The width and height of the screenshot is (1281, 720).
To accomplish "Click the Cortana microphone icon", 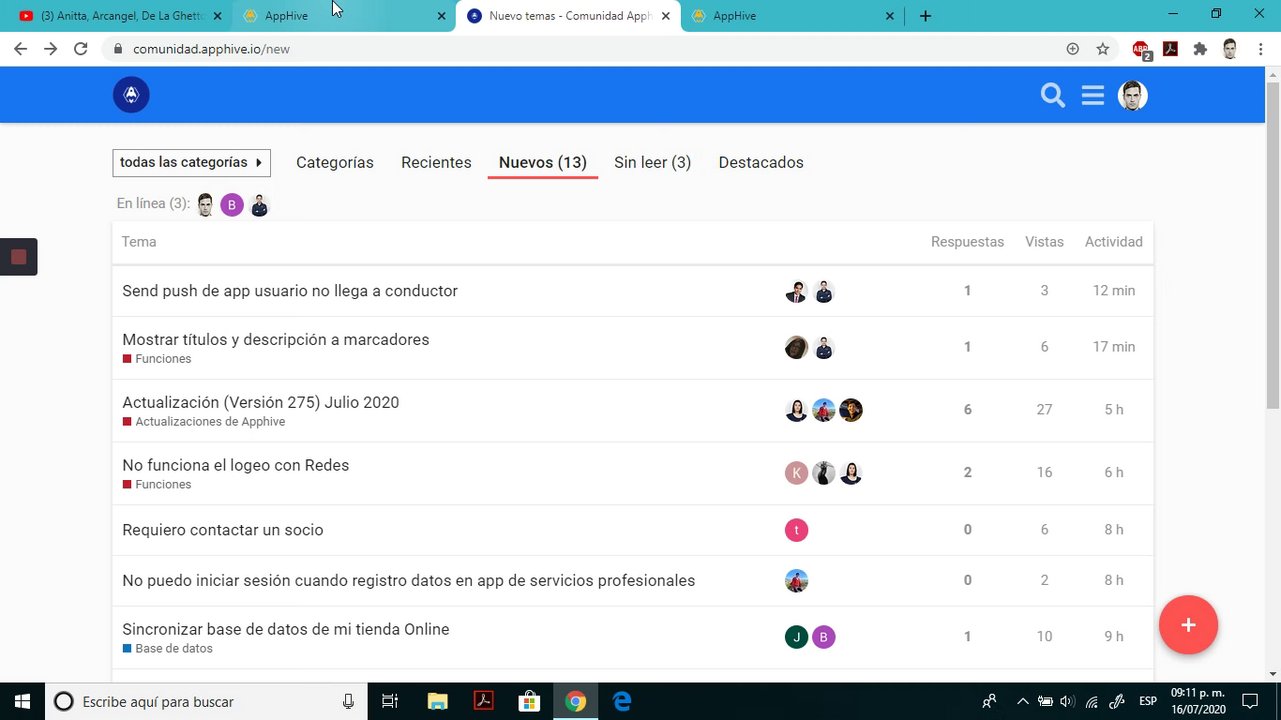I will click(x=348, y=702).
